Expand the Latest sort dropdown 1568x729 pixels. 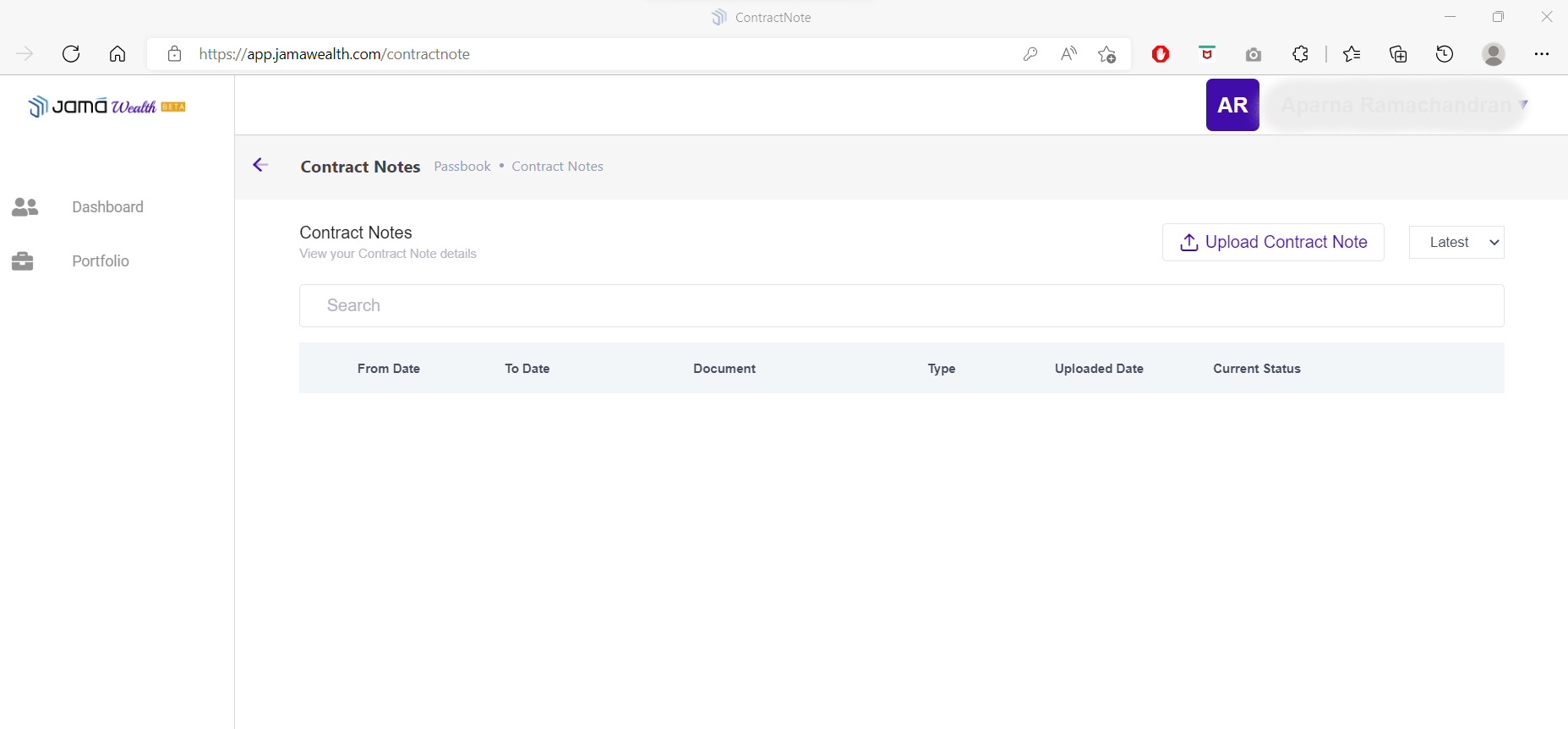1456,243
